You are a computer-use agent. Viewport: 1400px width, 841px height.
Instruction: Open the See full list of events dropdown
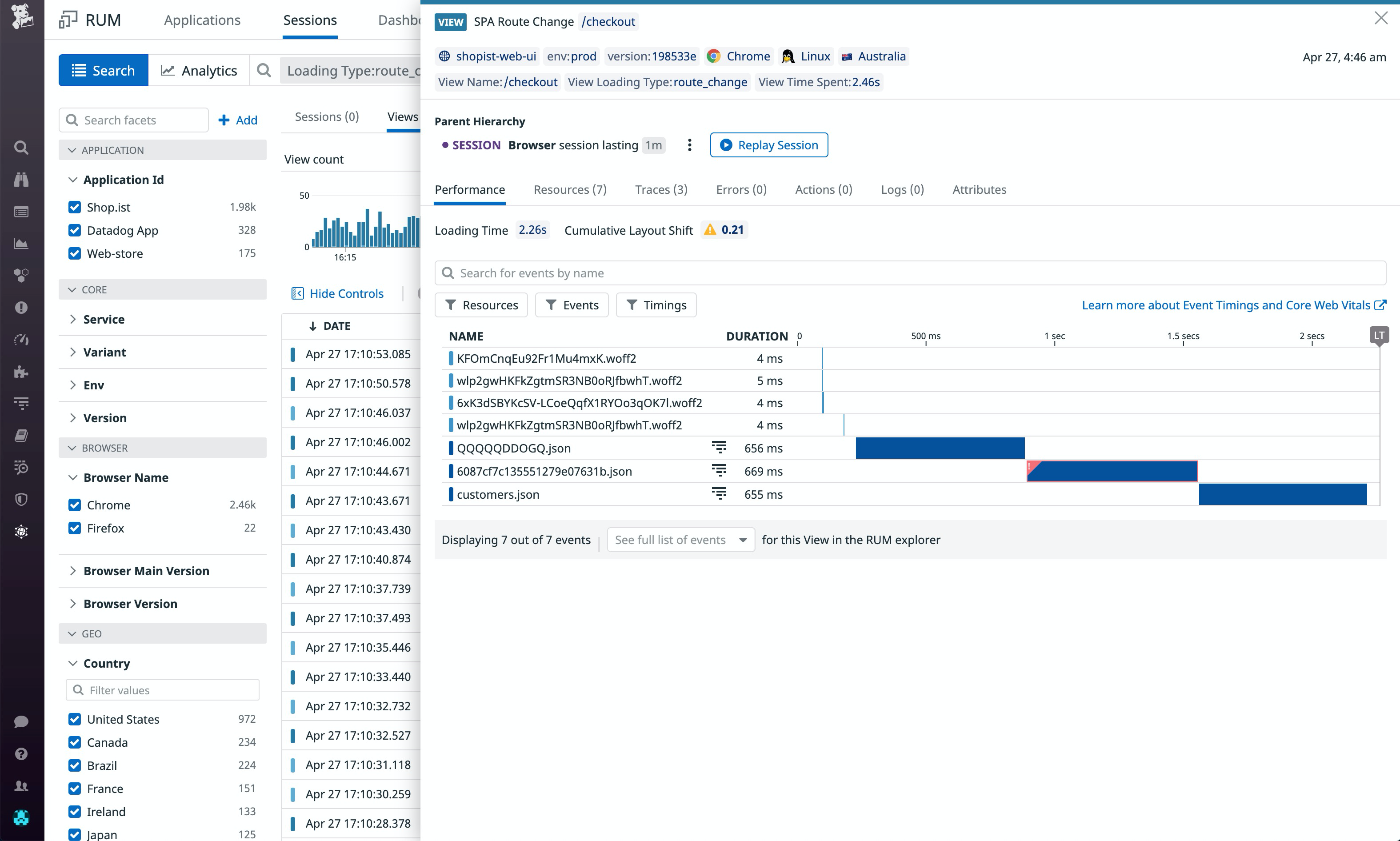pyautogui.click(x=680, y=540)
